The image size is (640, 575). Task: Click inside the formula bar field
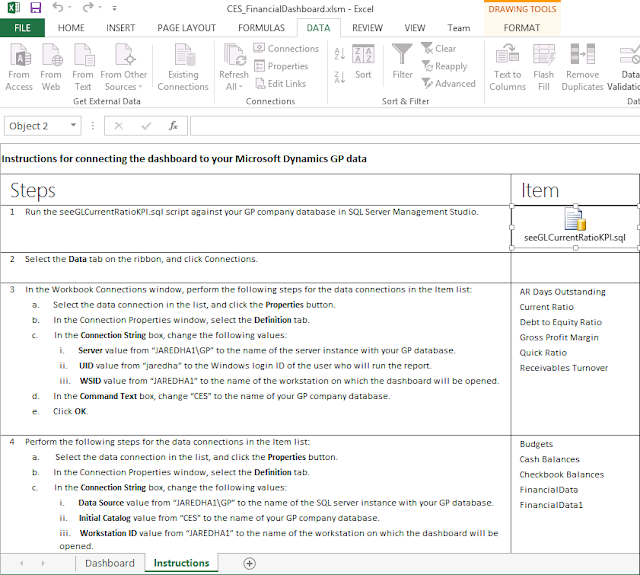(415, 126)
